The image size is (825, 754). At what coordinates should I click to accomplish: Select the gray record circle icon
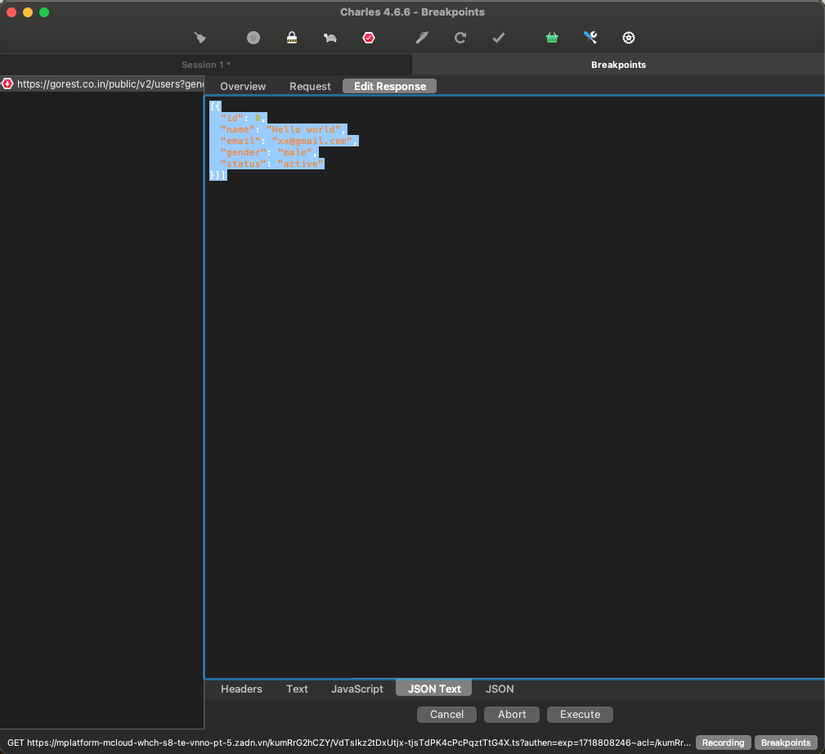[x=253, y=37]
